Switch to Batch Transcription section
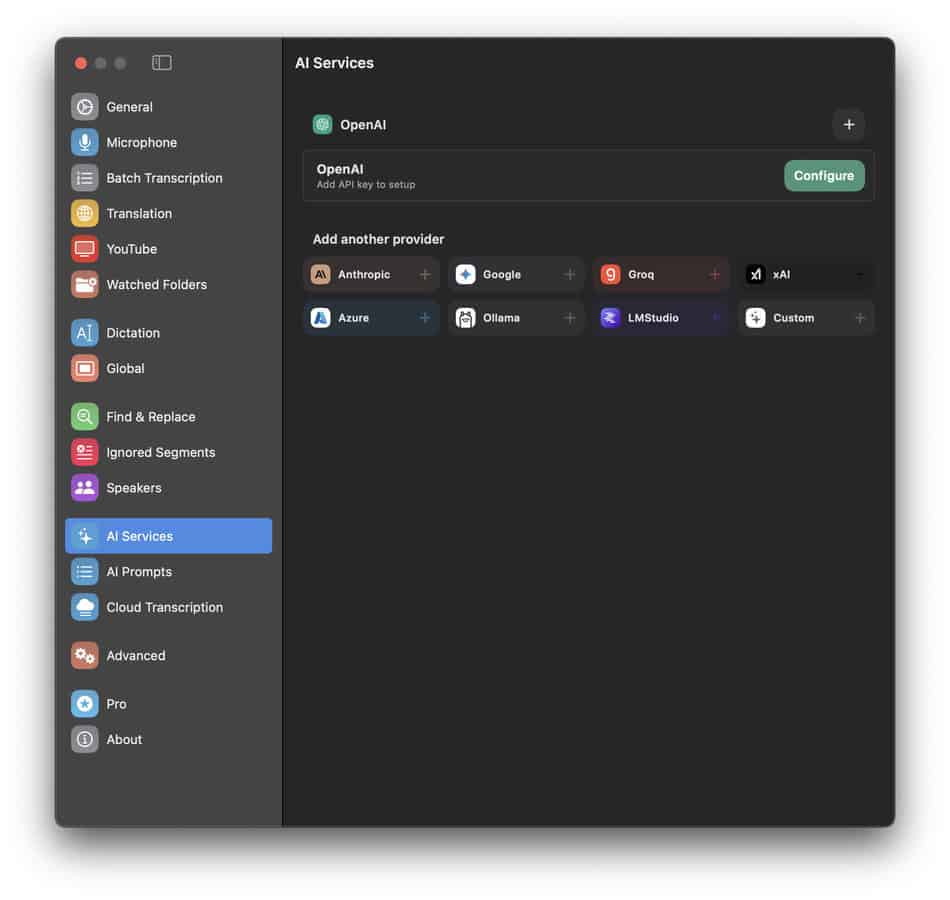The height and width of the screenshot is (900, 950). tap(164, 178)
